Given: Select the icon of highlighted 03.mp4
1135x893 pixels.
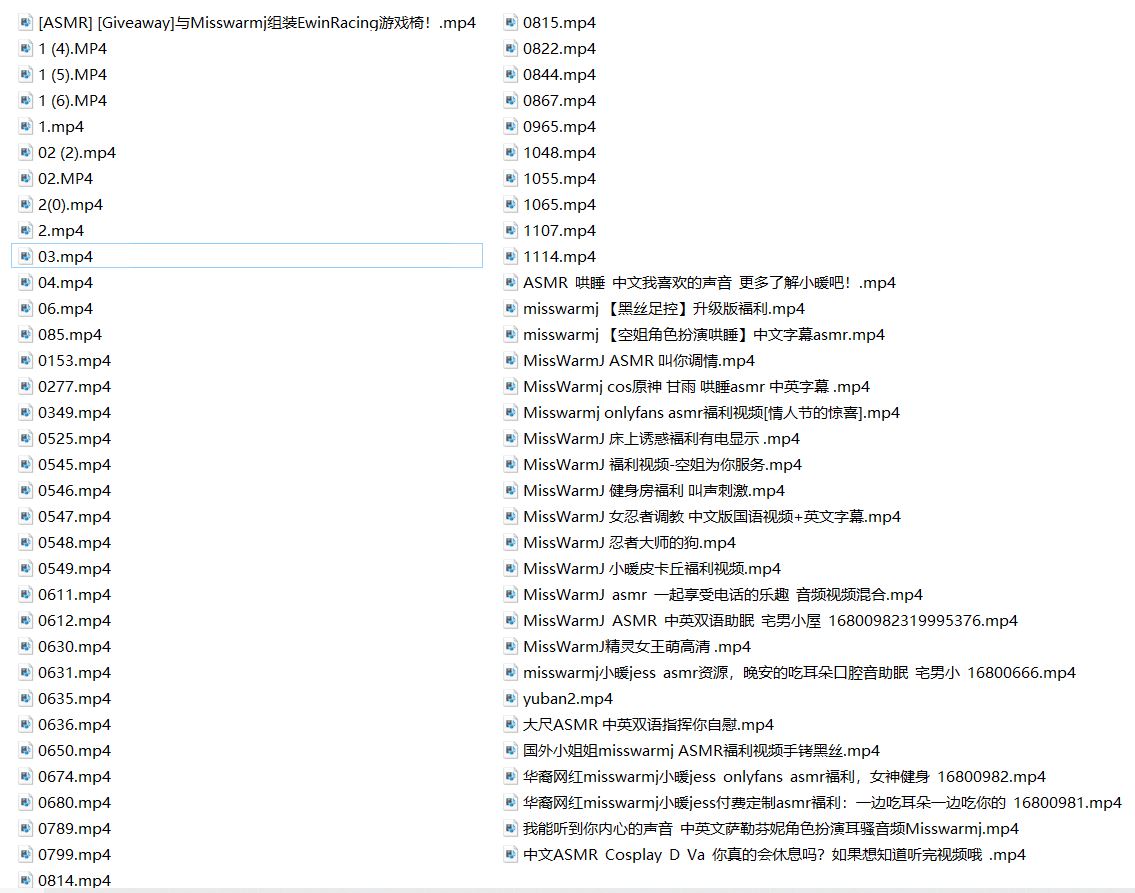Looking at the screenshot, I should 25,256.
